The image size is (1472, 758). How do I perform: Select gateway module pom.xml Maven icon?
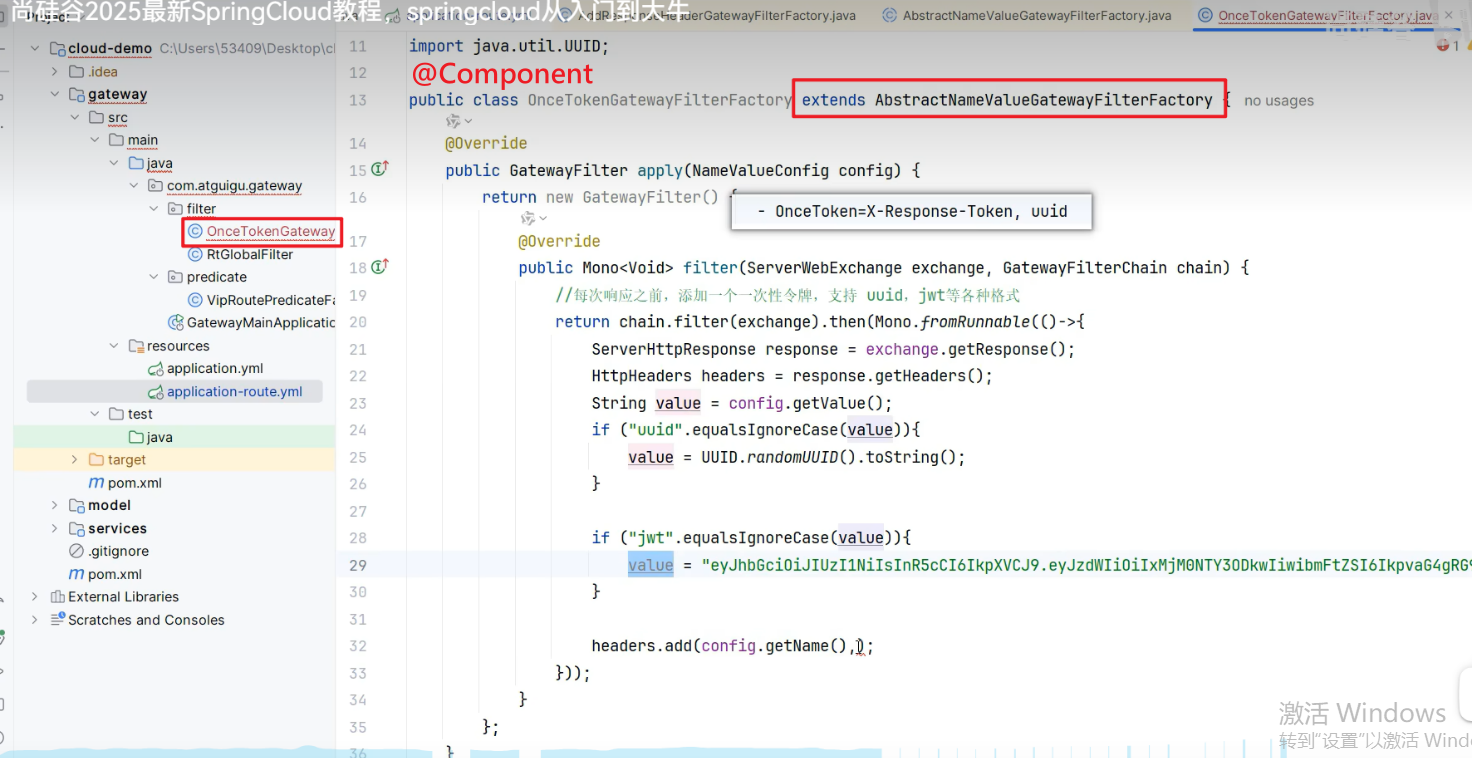tap(96, 483)
